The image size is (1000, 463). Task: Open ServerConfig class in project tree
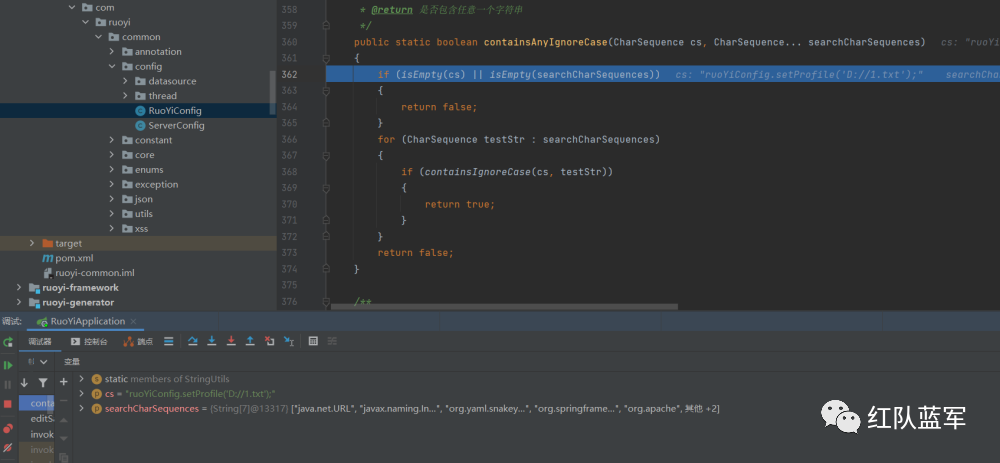[176, 125]
